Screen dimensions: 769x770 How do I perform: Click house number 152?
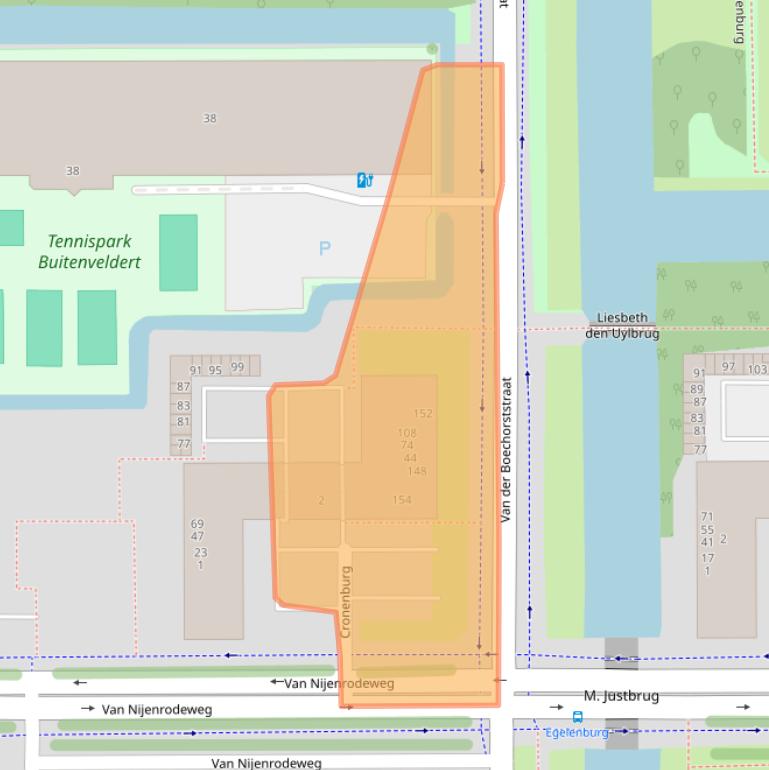[423, 414]
